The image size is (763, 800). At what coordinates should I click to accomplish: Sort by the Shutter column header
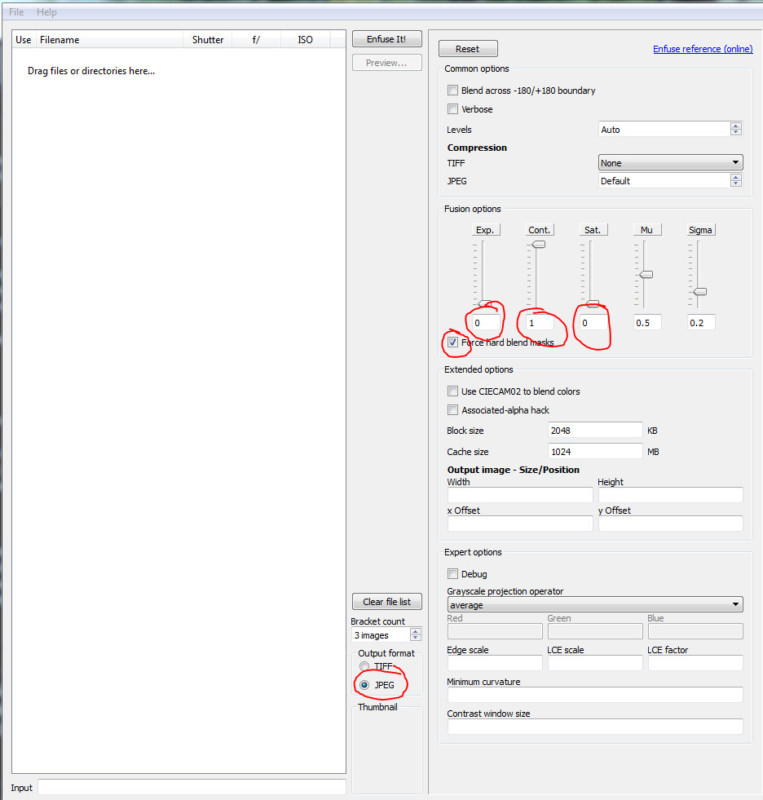click(x=207, y=40)
